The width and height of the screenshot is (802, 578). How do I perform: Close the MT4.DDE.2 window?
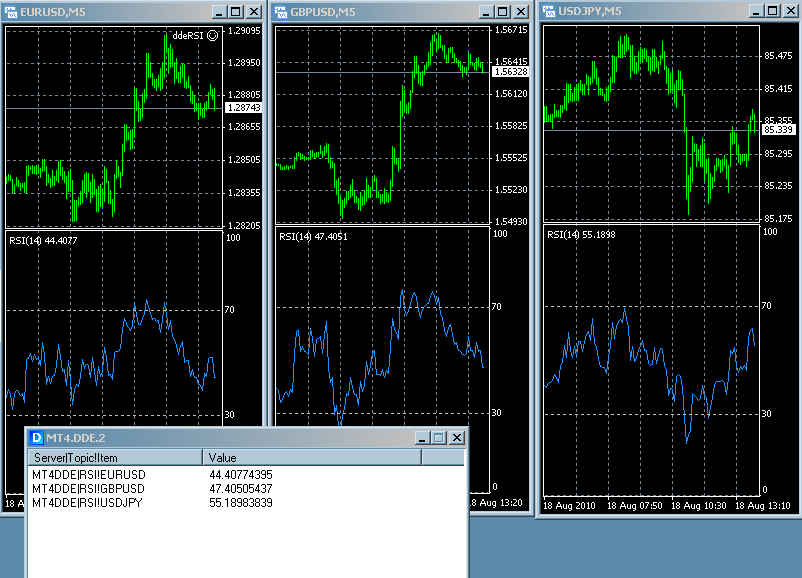456,438
